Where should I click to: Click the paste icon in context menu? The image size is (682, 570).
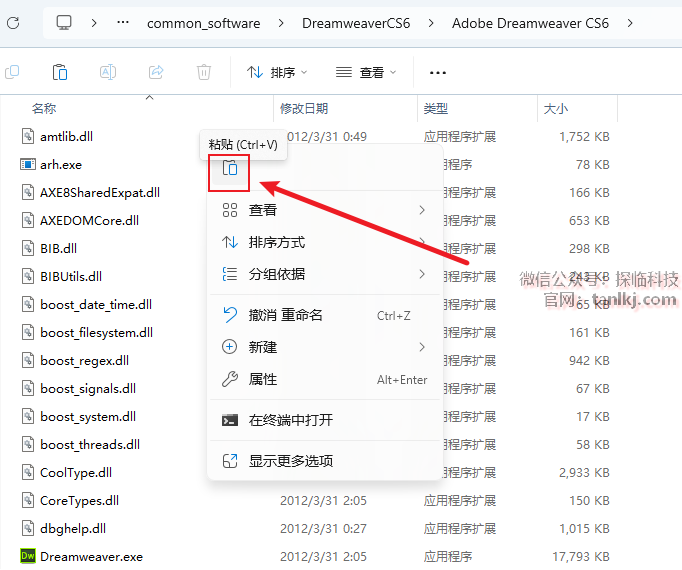pos(229,168)
